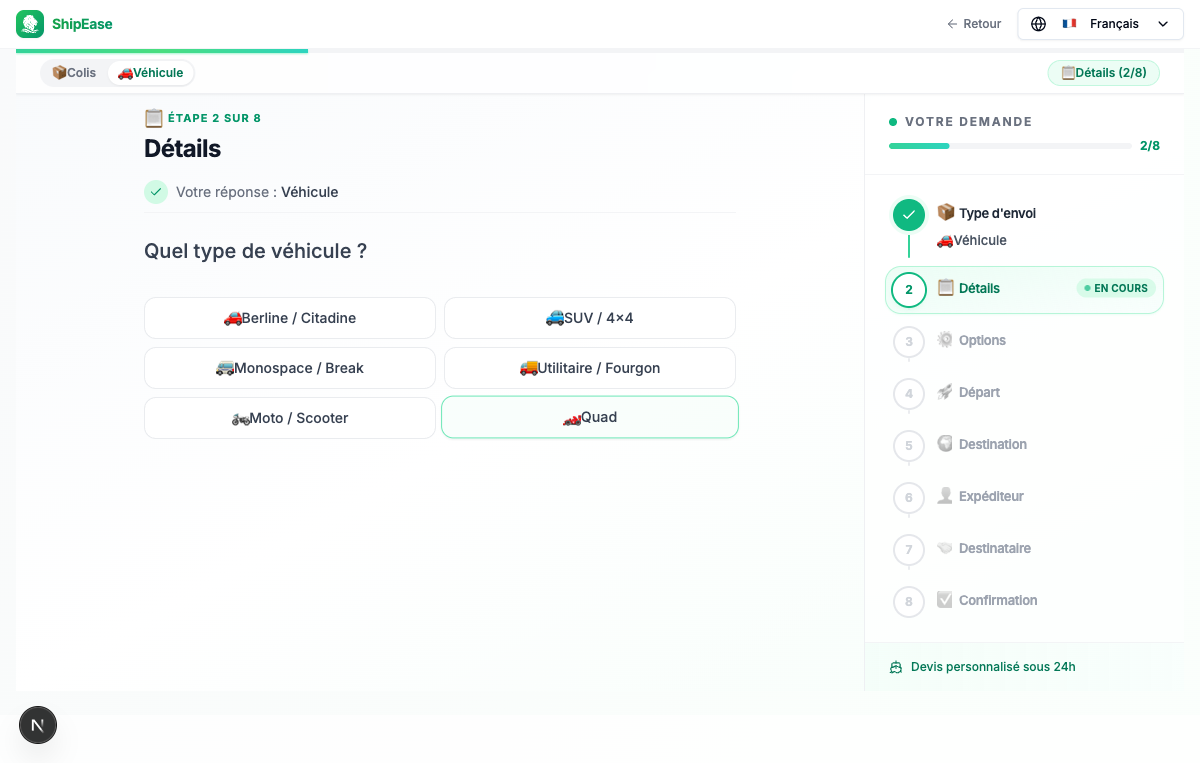Click the back arrow next to Retour
Screen dimensions: 1200x763
coord(952,24)
